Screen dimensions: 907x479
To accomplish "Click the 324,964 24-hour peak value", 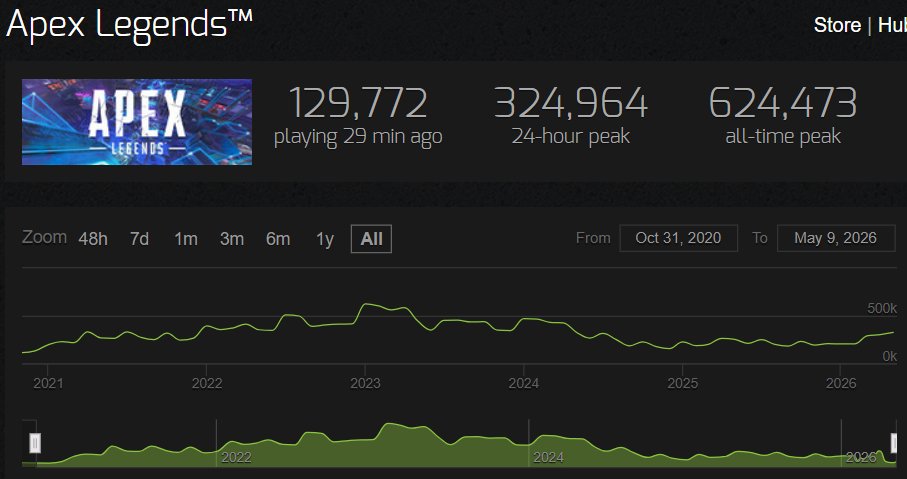I will click(571, 104).
